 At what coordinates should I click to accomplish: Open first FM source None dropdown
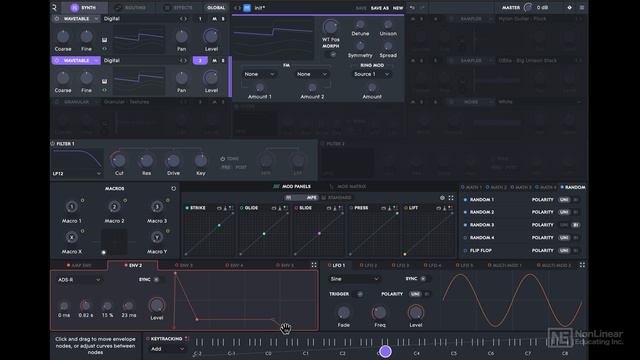[259, 74]
